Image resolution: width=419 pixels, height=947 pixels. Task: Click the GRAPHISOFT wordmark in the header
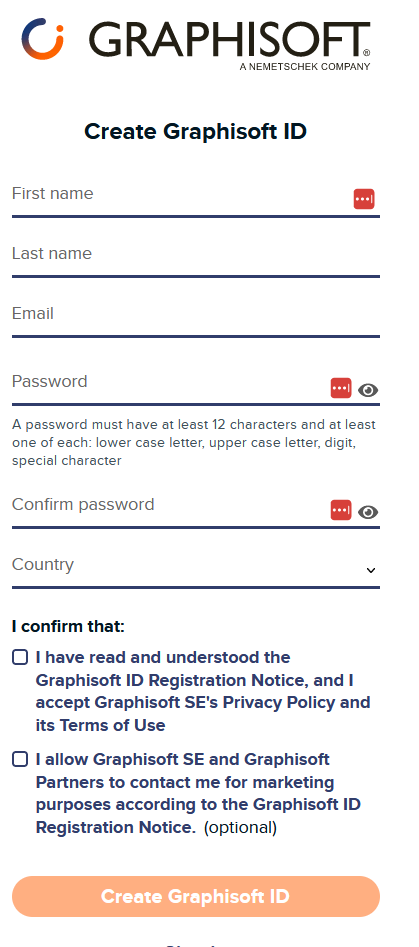coord(229,41)
